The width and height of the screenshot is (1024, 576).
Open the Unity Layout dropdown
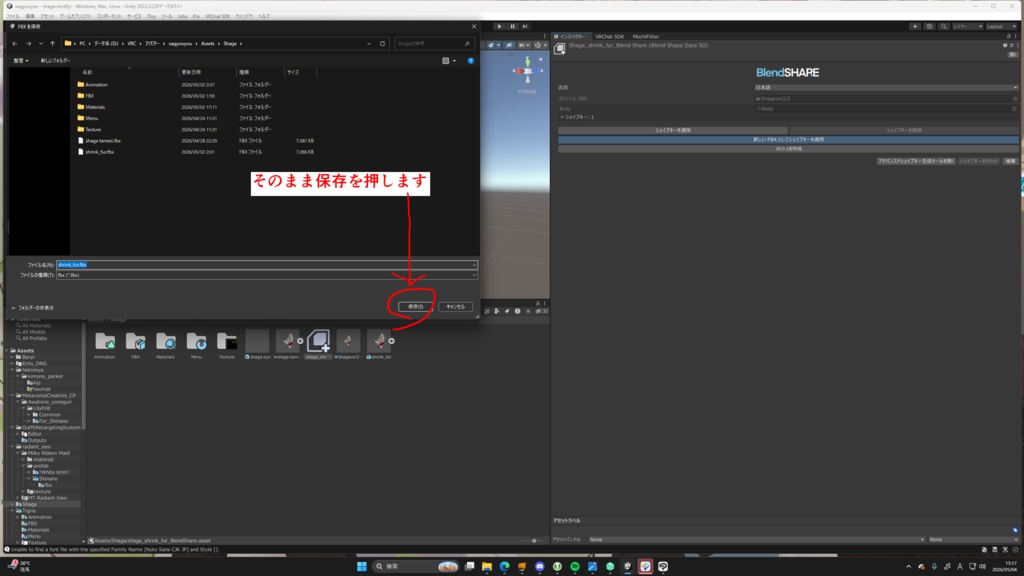[1002, 26]
